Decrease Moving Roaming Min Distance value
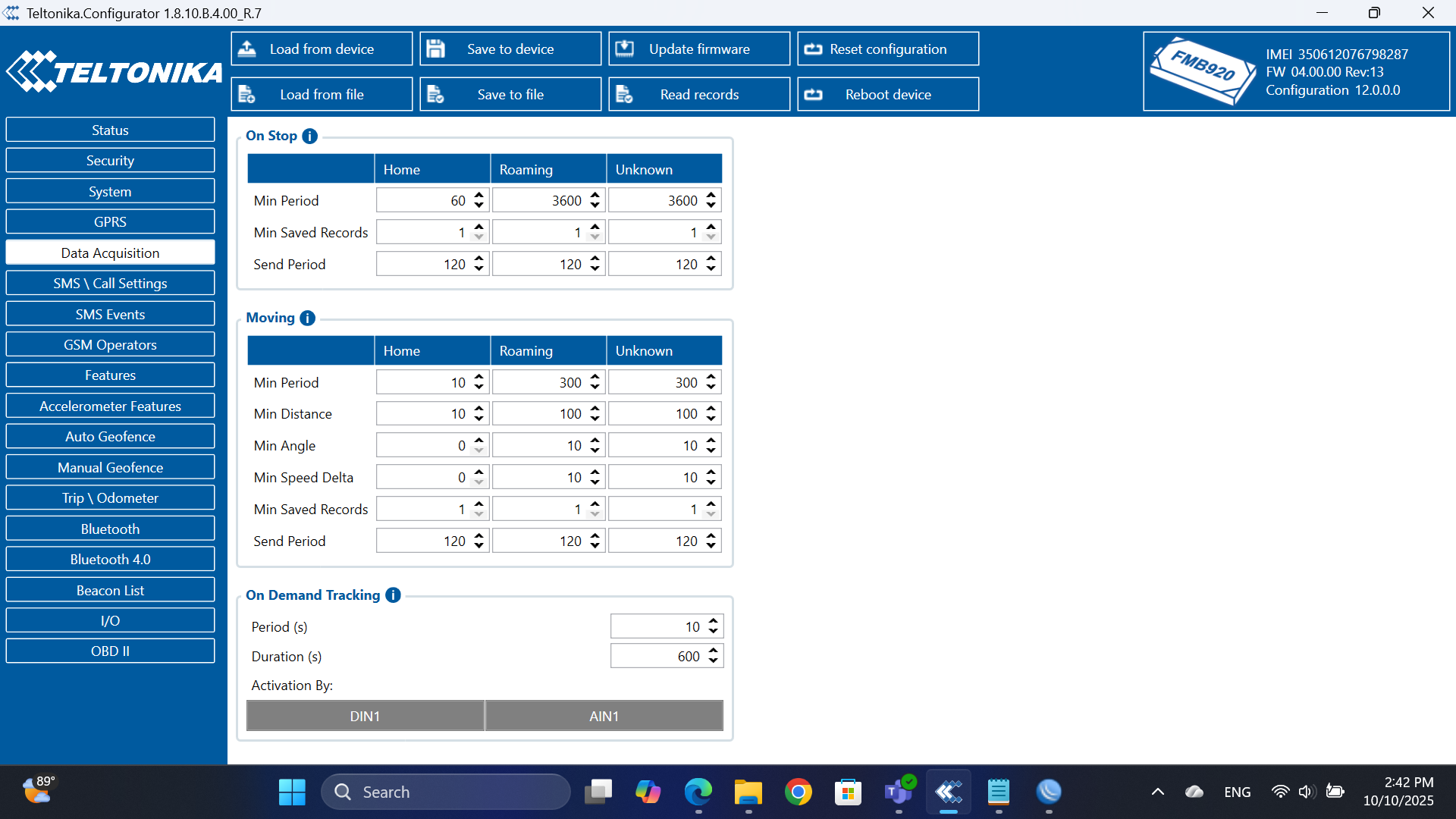The height and width of the screenshot is (819, 1456). (x=595, y=419)
